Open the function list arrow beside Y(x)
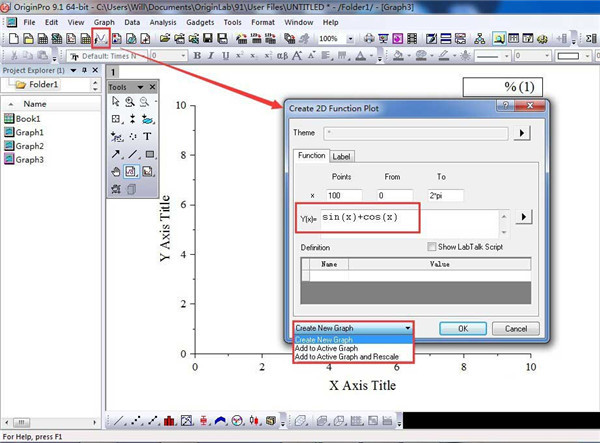Screen dimensions: 600x443 [x=522, y=217]
